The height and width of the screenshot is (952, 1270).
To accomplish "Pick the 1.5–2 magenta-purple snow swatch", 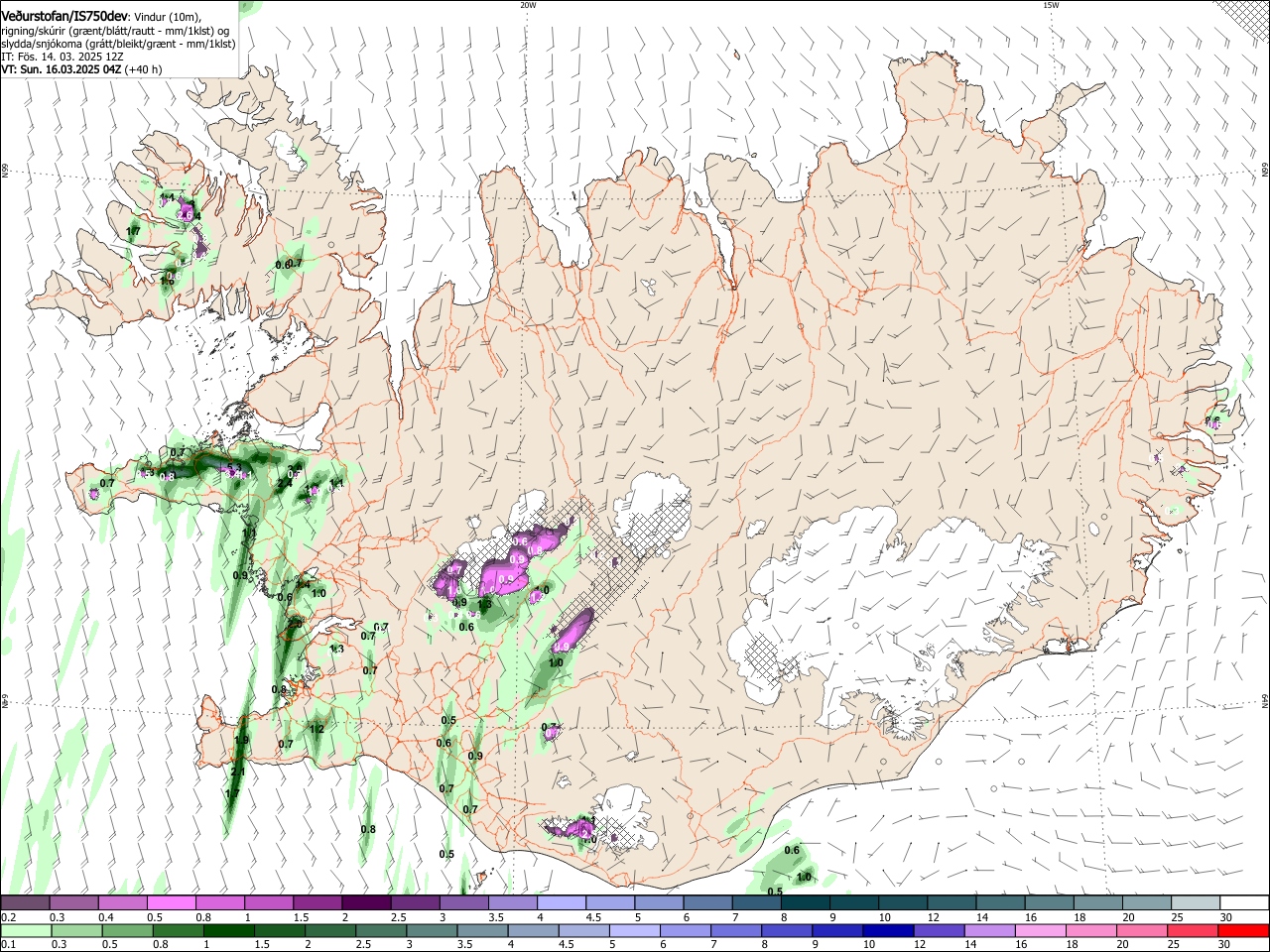I will pos(317,903).
